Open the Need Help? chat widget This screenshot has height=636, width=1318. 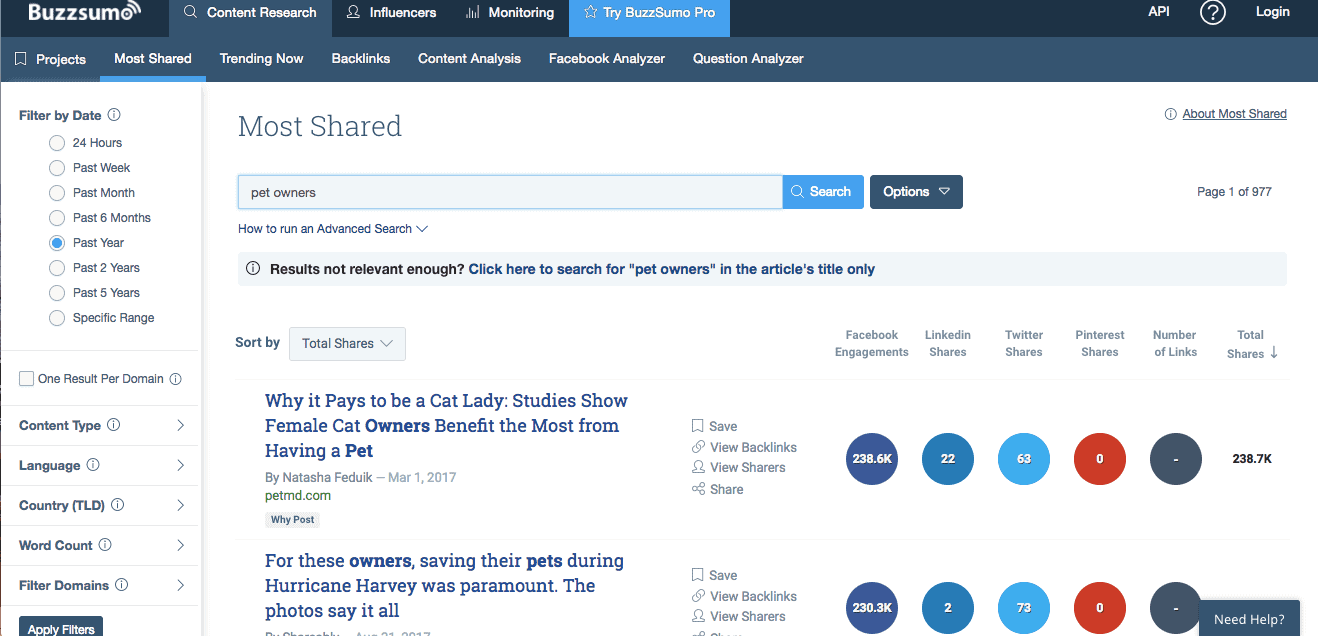click(1249, 619)
